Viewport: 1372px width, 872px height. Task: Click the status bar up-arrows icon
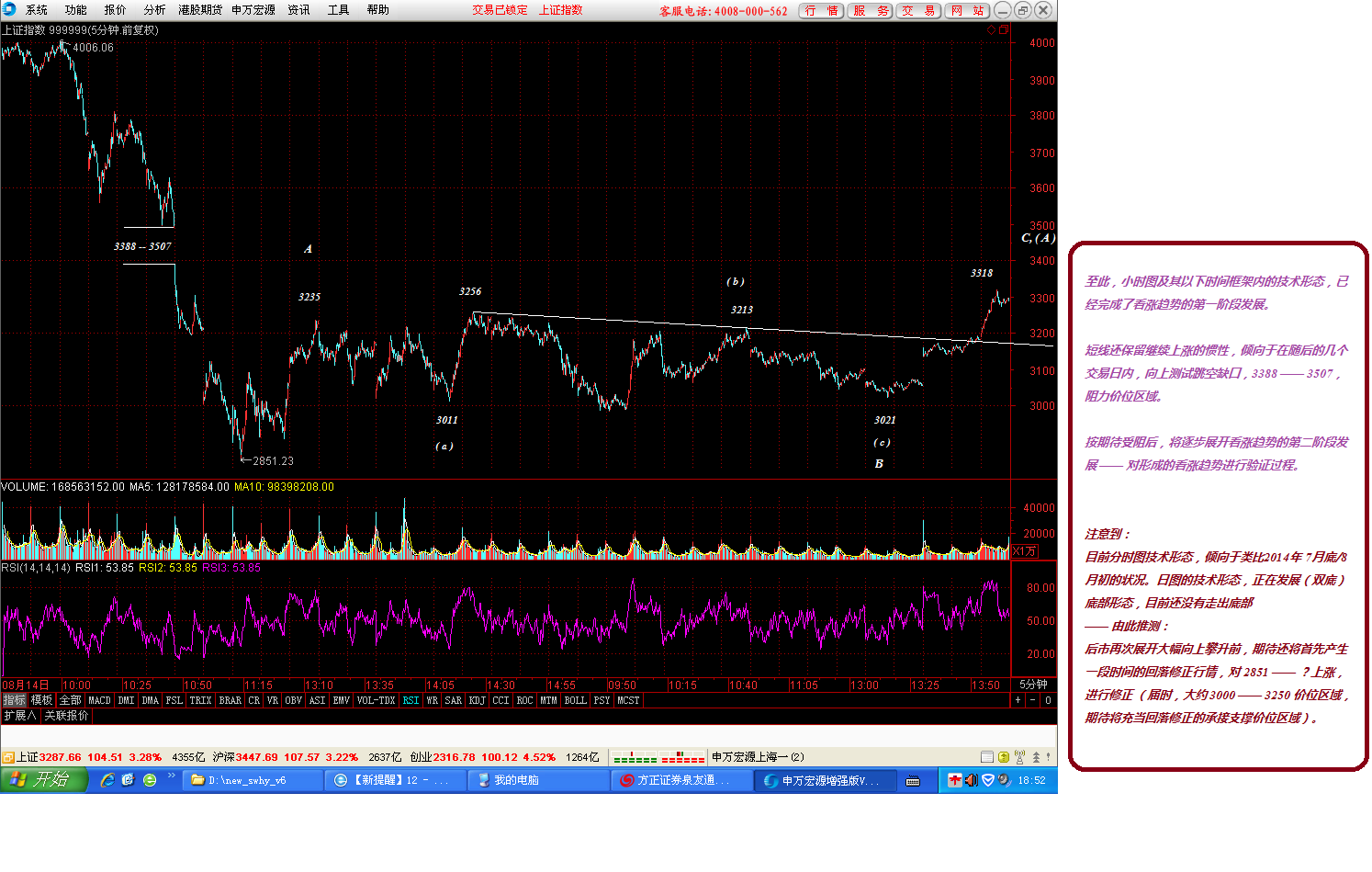1036,757
